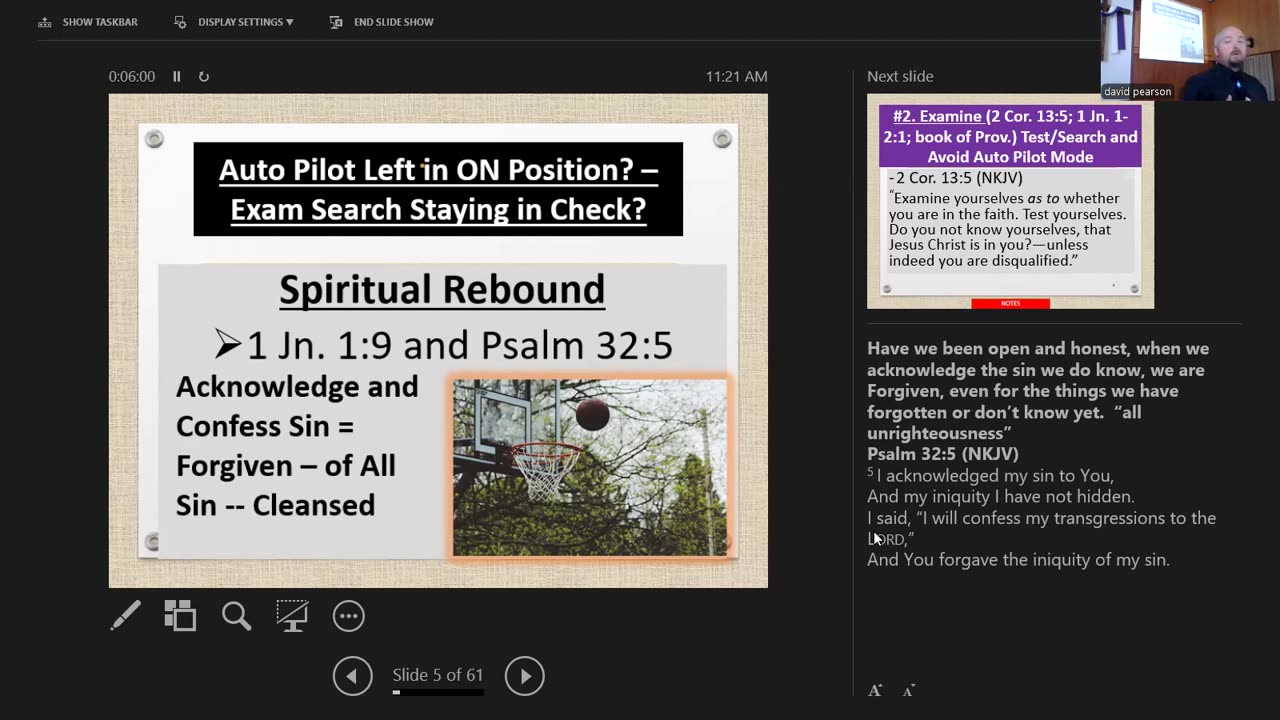Image resolution: width=1280 pixels, height=720 pixels.
Task: Click the '1 Jn. 1:9 and Psalm 32:5' line
Action: 444,344
